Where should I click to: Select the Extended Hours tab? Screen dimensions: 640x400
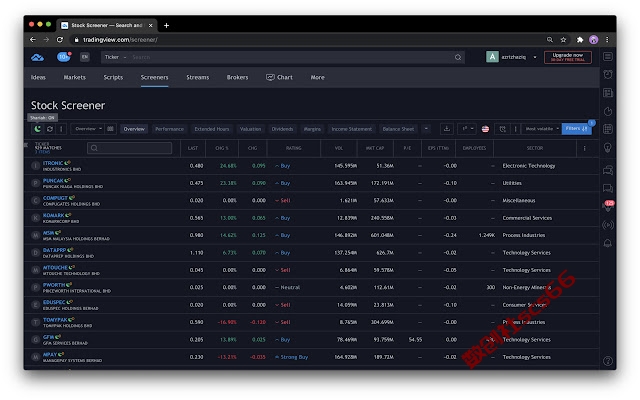[211, 129]
